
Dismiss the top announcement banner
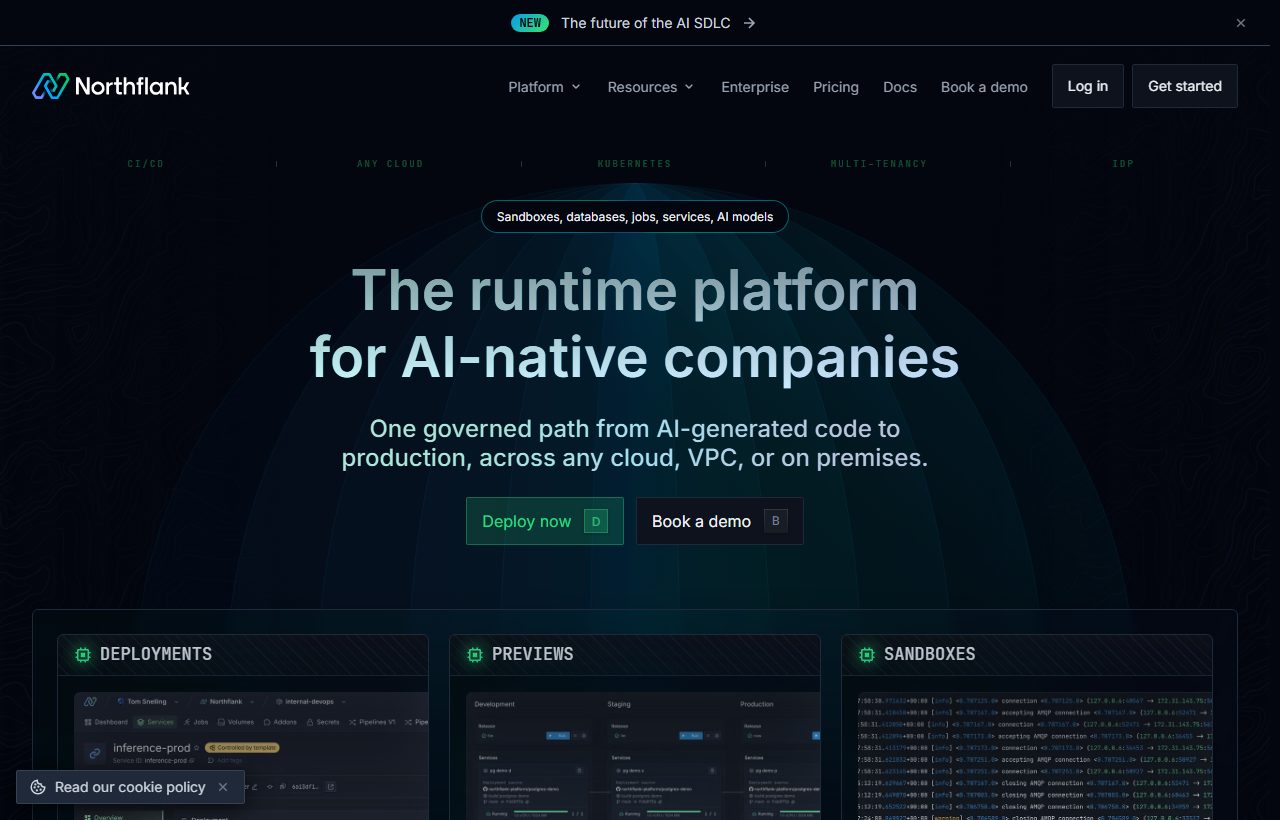[x=1241, y=23]
